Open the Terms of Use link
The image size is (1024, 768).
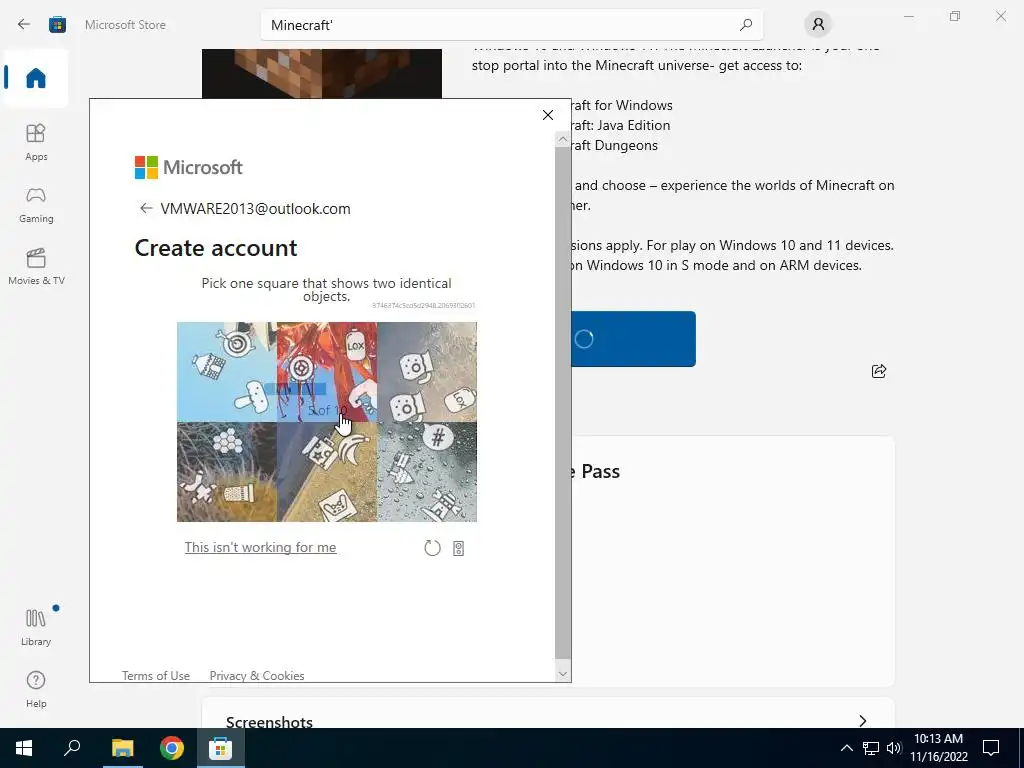(x=155, y=675)
